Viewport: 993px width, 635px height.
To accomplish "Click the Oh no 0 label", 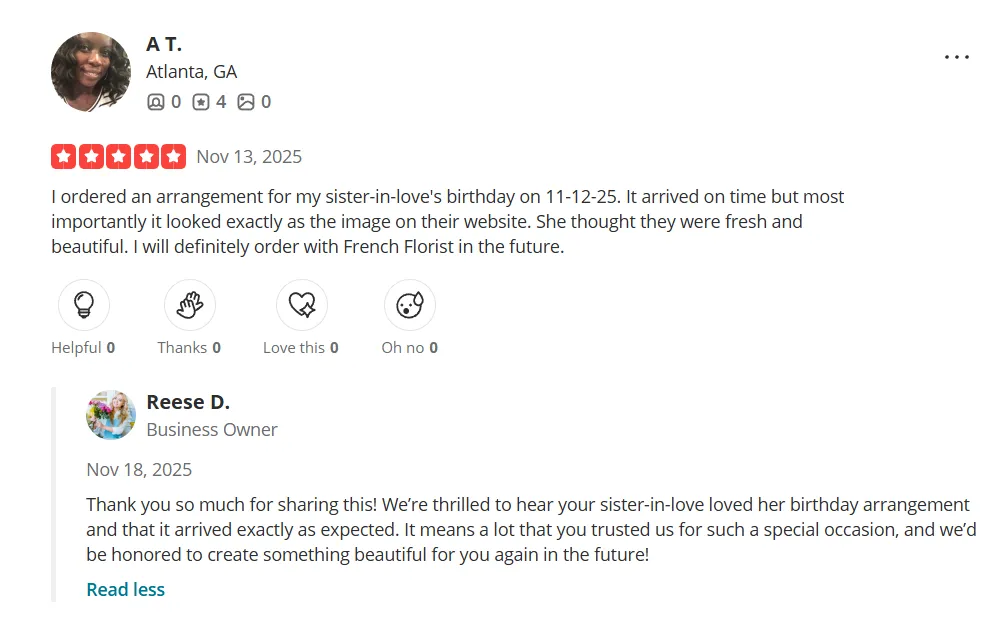I will tap(410, 348).
